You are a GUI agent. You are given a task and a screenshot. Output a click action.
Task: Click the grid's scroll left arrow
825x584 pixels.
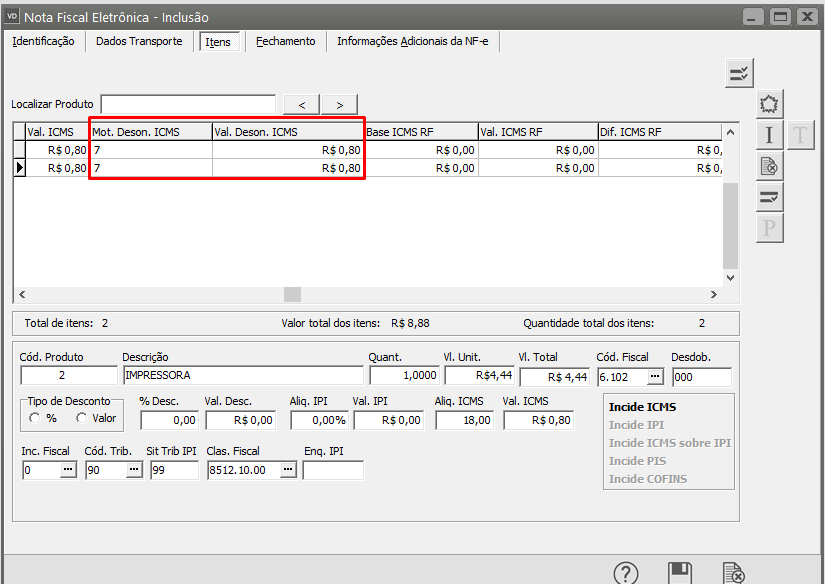coord(22,295)
